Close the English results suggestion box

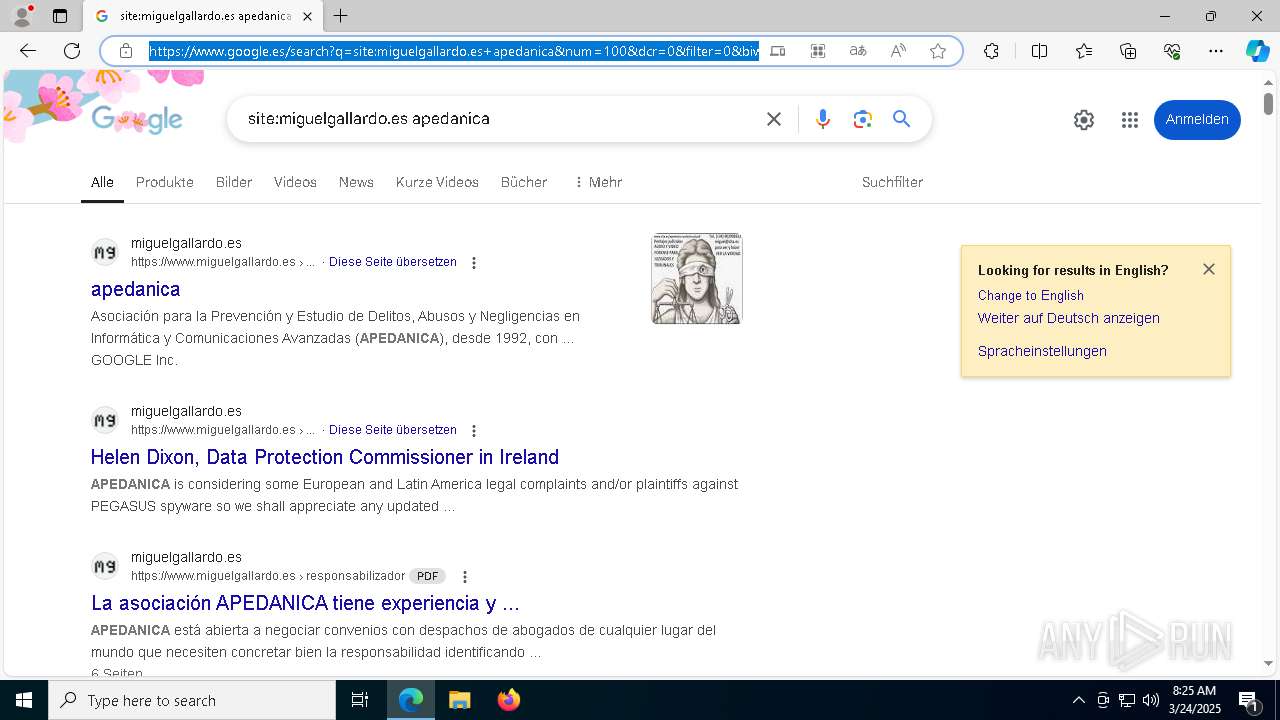[x=1209, y=269]
